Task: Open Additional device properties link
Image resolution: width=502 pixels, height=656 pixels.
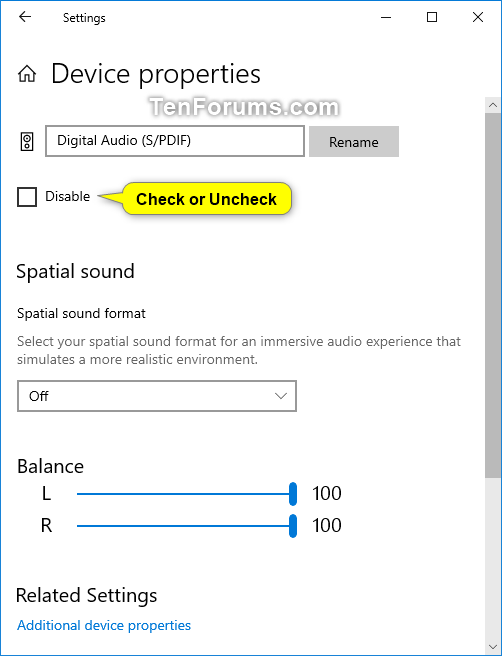Action: 104,625
